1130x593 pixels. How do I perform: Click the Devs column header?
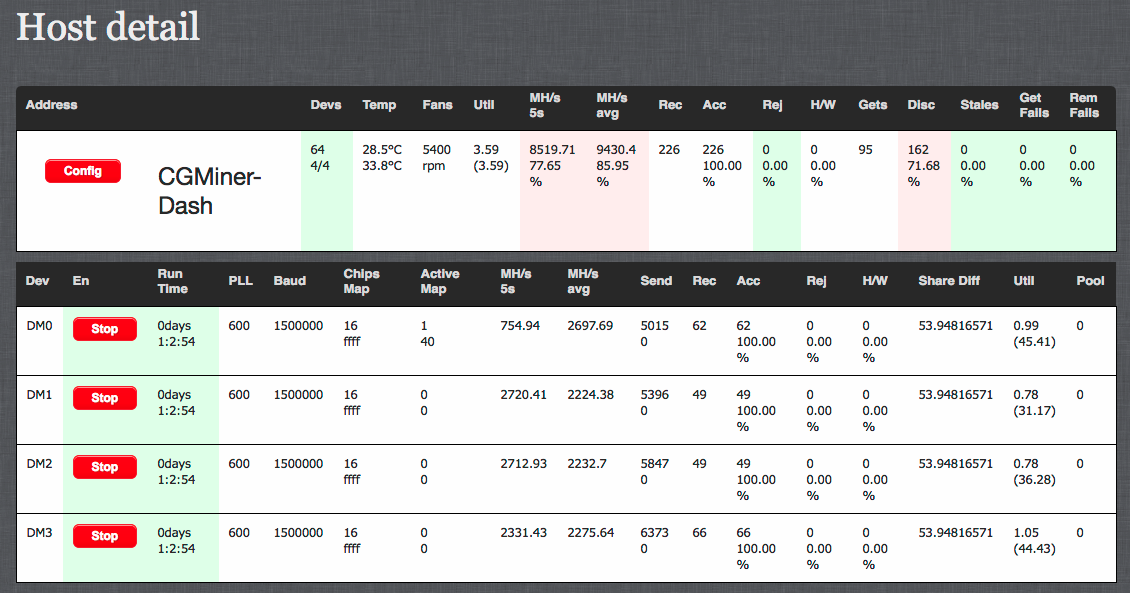[x=326, y=104]
